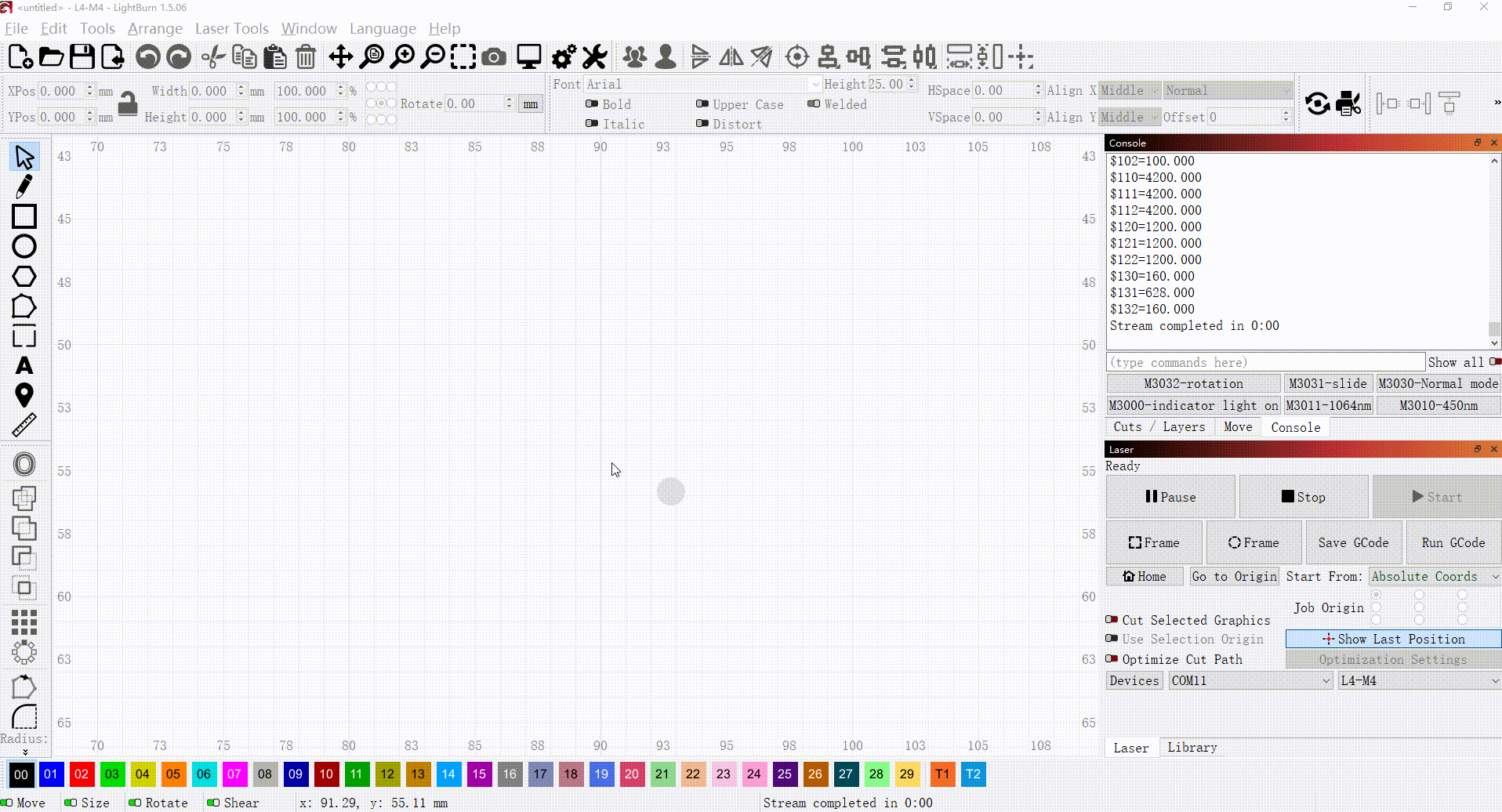Screen dimensions: 1502x812
Task: Click the Save Project floppy icon
Action: pyautogui.click(x=82, y=57)
